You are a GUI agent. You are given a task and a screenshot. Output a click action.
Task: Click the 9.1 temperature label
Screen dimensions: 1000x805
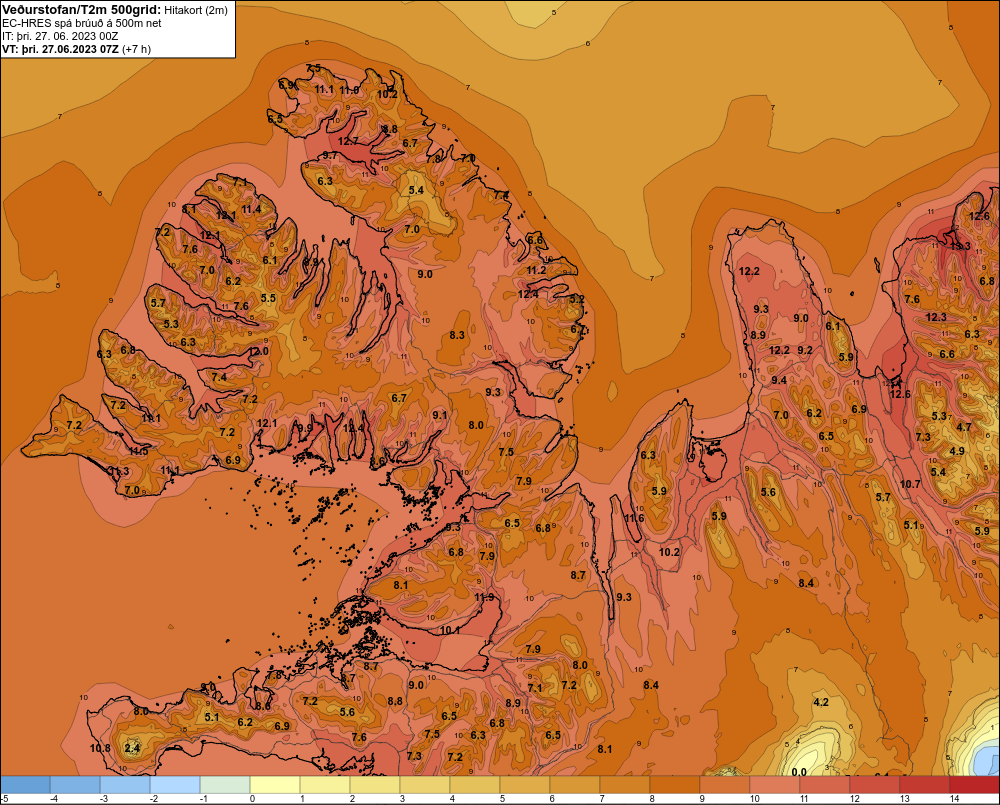tap(439, 415)
